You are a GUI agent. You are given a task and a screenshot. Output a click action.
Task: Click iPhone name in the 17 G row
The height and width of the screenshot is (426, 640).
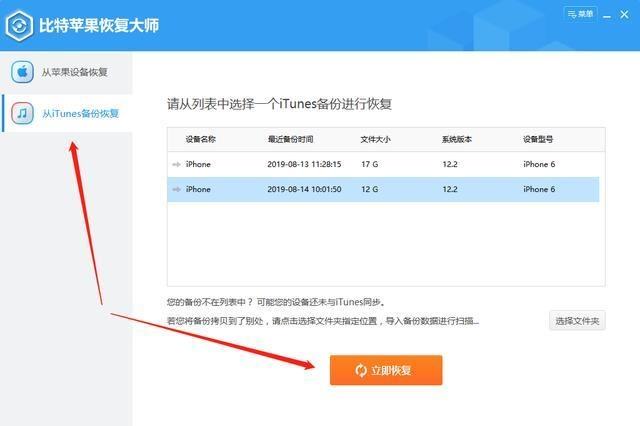point(198,164)
